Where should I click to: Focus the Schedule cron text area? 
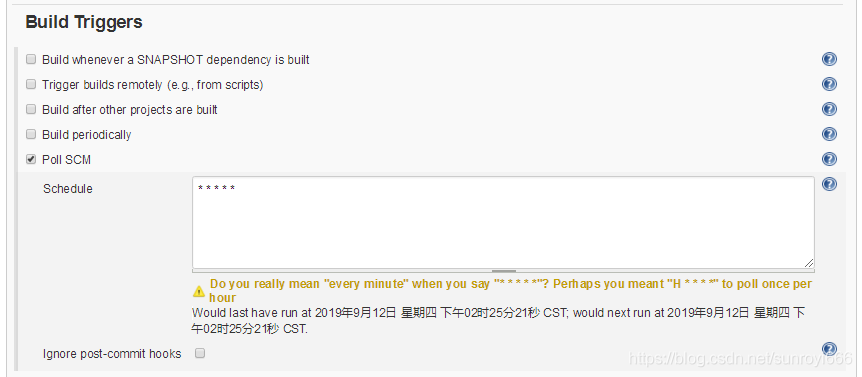(503, 223)
